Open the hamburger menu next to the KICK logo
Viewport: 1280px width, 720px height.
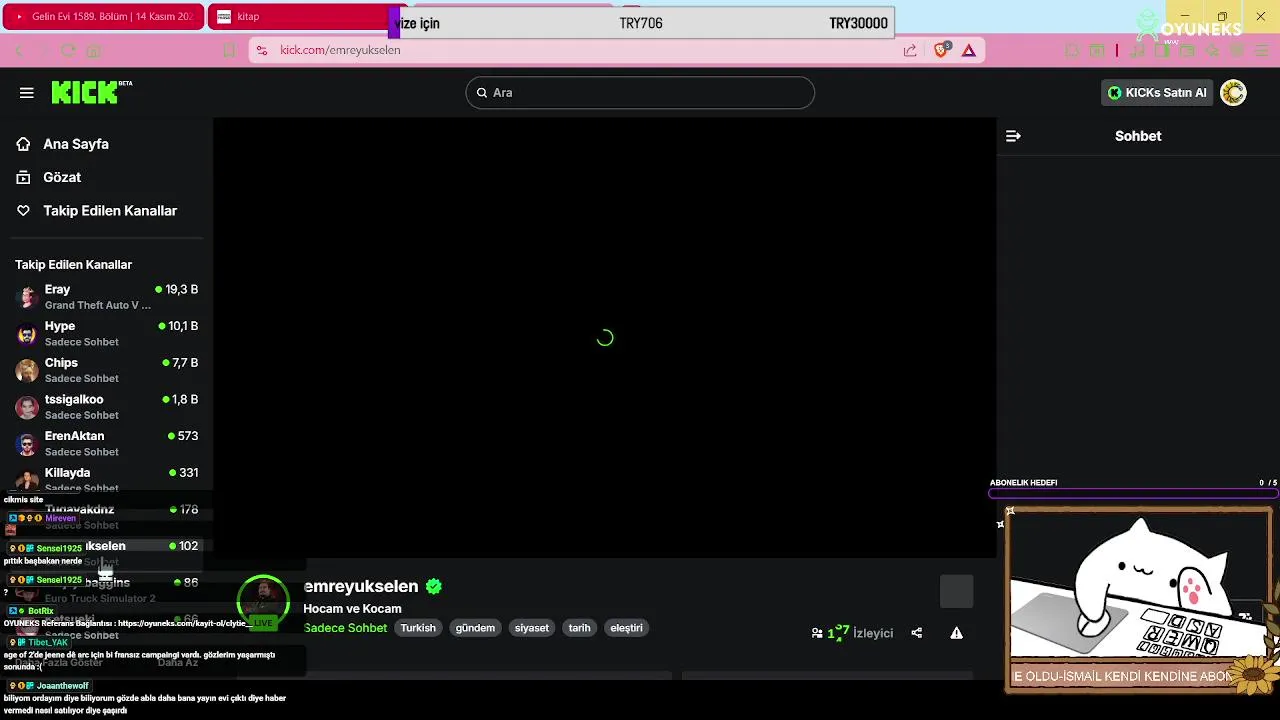click(x=27, y=93)
